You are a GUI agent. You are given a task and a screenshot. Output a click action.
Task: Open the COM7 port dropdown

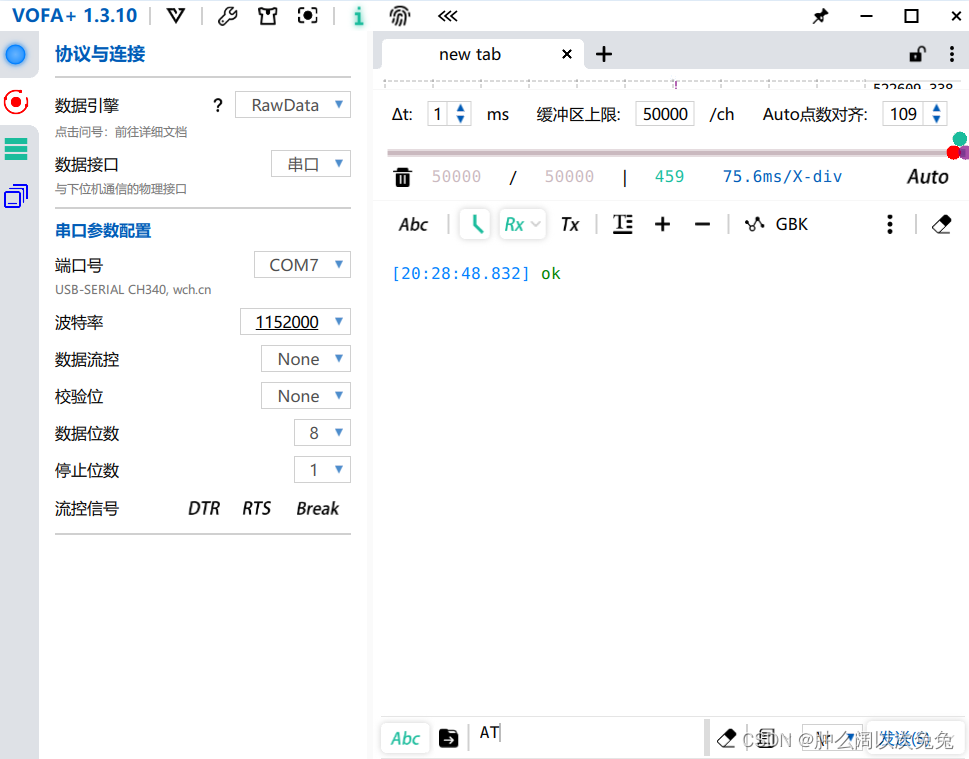click(x=302, y=265)
